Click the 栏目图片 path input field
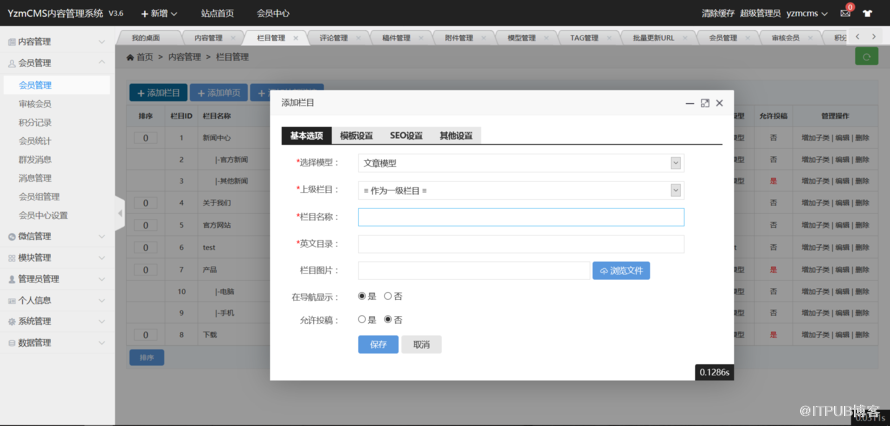This screenshot has width=890, height=426. coord(474,271)
